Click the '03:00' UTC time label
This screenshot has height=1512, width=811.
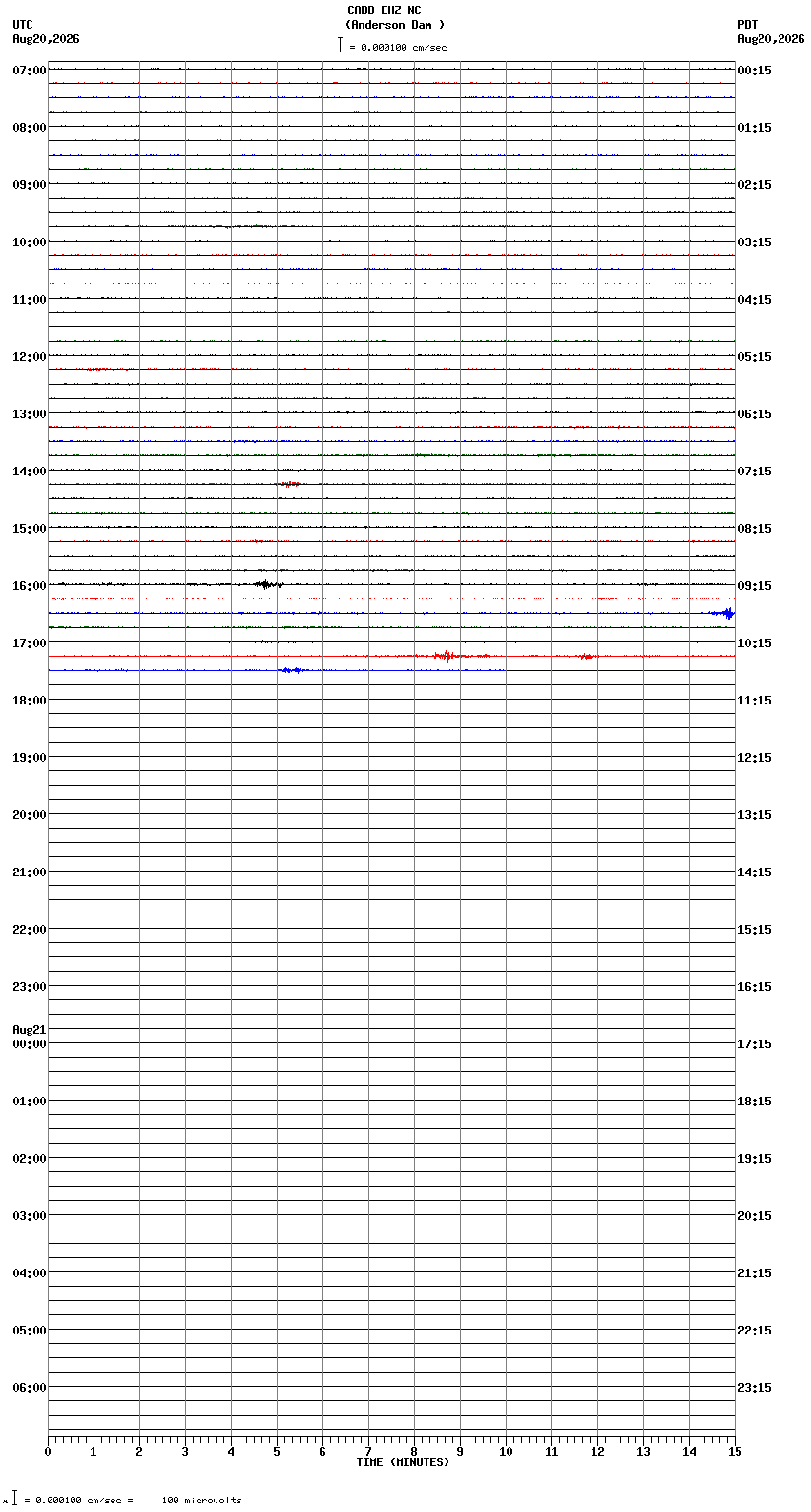click(x=30, y=1216)
